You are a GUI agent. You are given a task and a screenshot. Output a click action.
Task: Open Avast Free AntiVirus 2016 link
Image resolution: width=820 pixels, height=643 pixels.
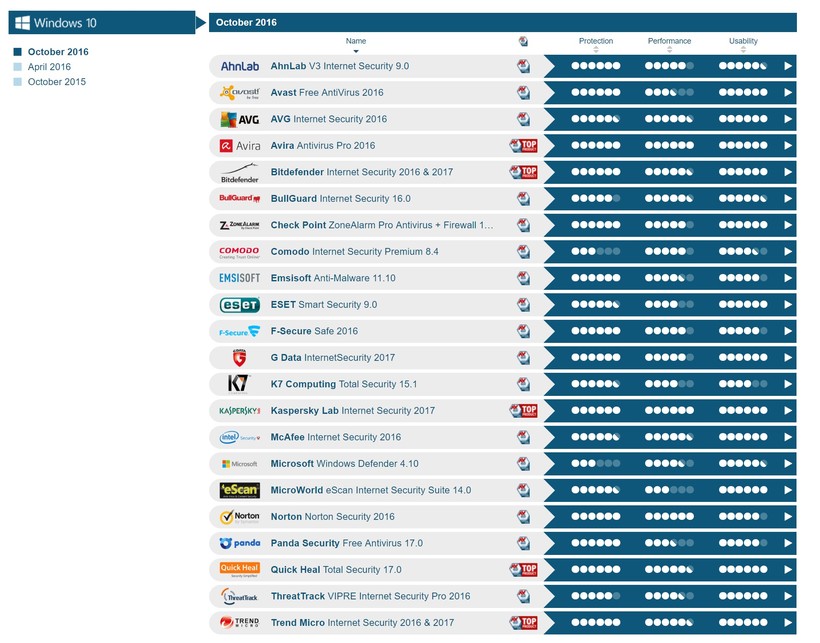[327, 93]
